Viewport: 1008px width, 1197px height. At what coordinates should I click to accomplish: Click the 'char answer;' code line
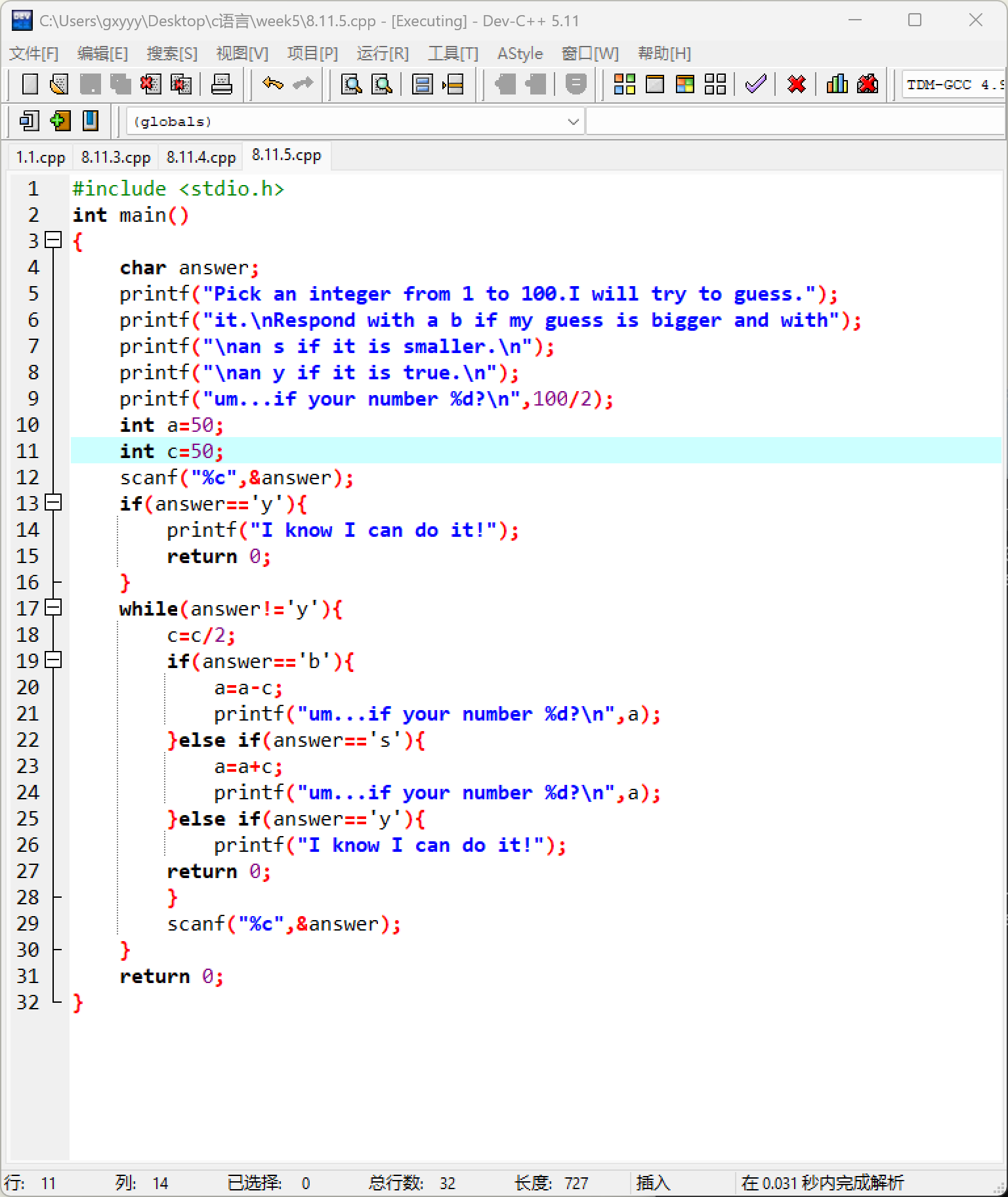pos(190,267)
